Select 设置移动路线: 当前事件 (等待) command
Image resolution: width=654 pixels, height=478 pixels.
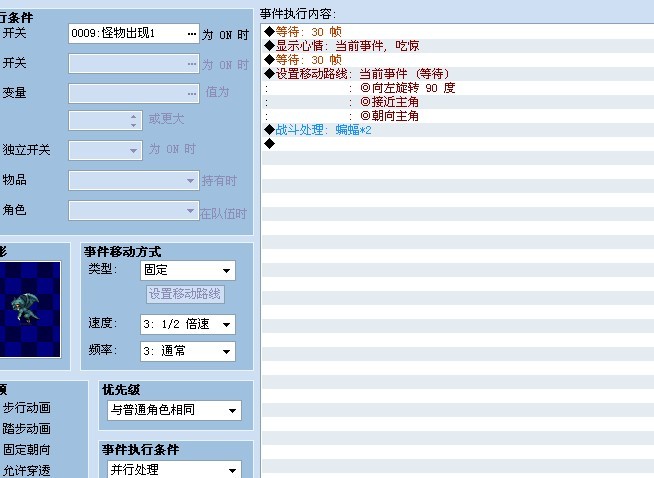[458, 74]
